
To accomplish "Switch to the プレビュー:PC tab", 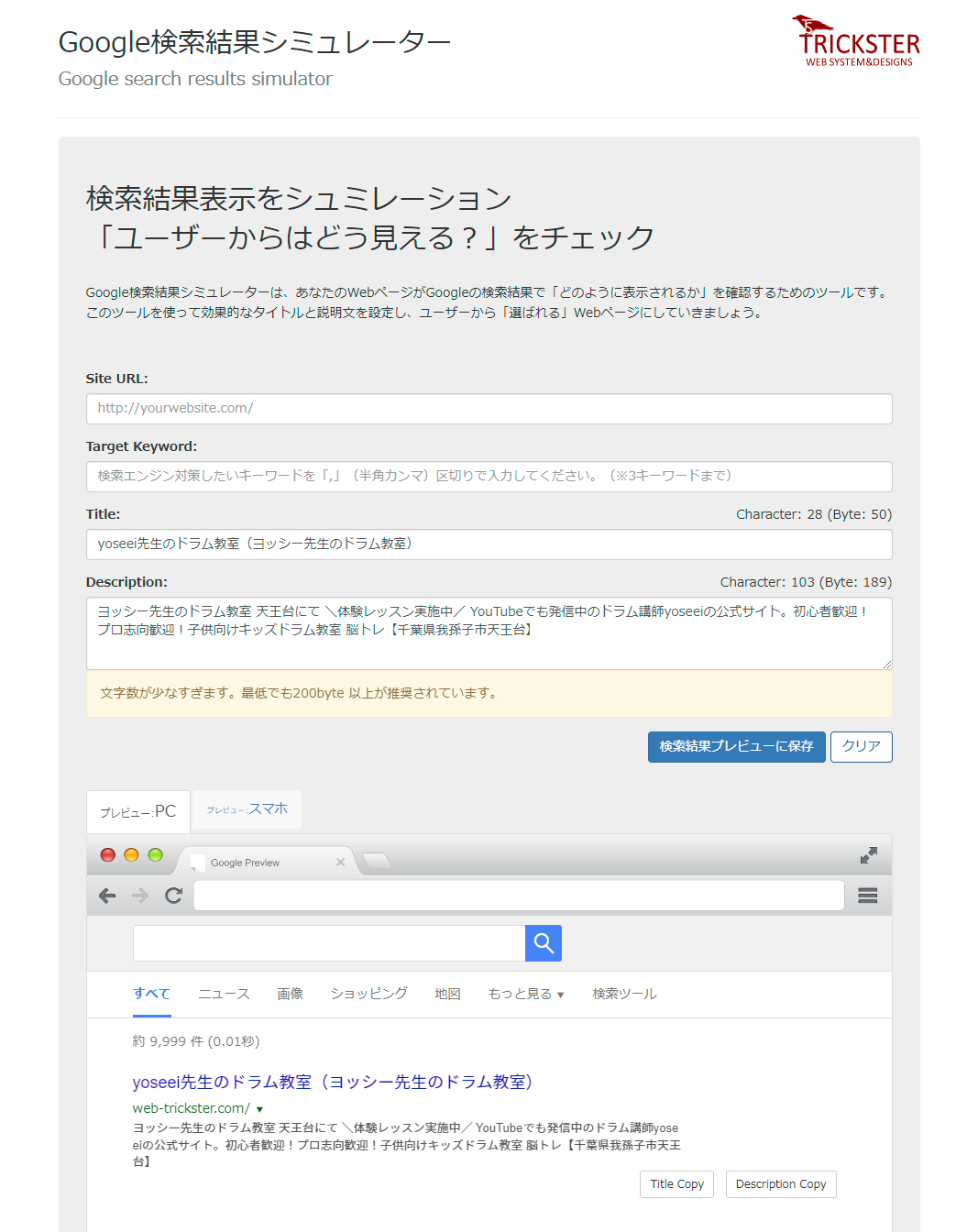I will point(138,811).
